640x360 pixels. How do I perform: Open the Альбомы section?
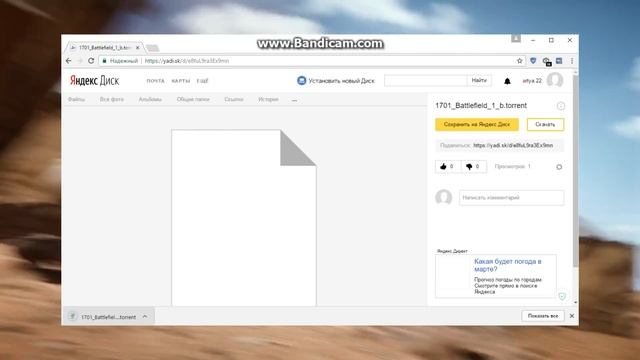tap(150, 99)
